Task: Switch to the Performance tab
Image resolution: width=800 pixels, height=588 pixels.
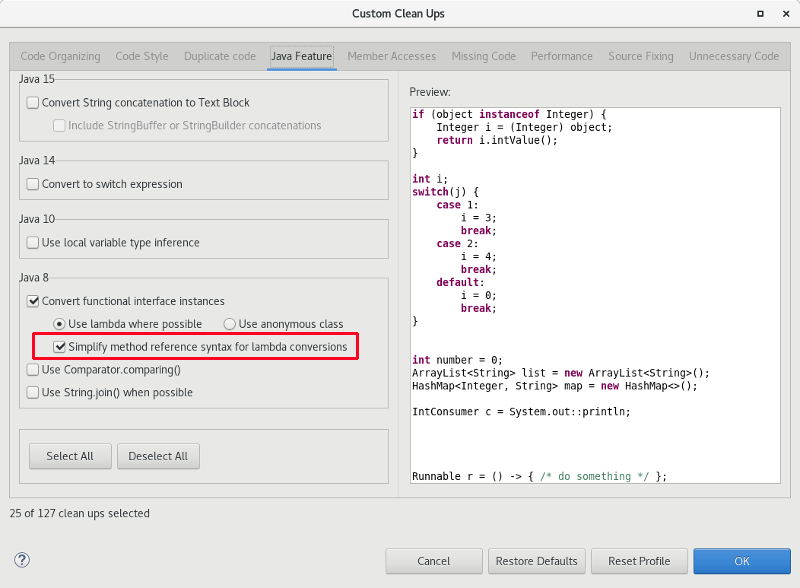Action: click(562, 56)
